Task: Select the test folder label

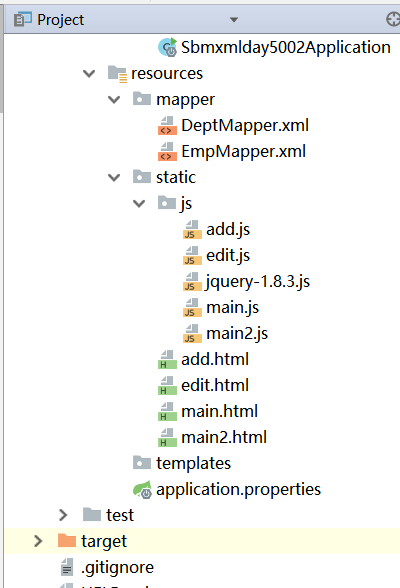Action: (120, 516)
